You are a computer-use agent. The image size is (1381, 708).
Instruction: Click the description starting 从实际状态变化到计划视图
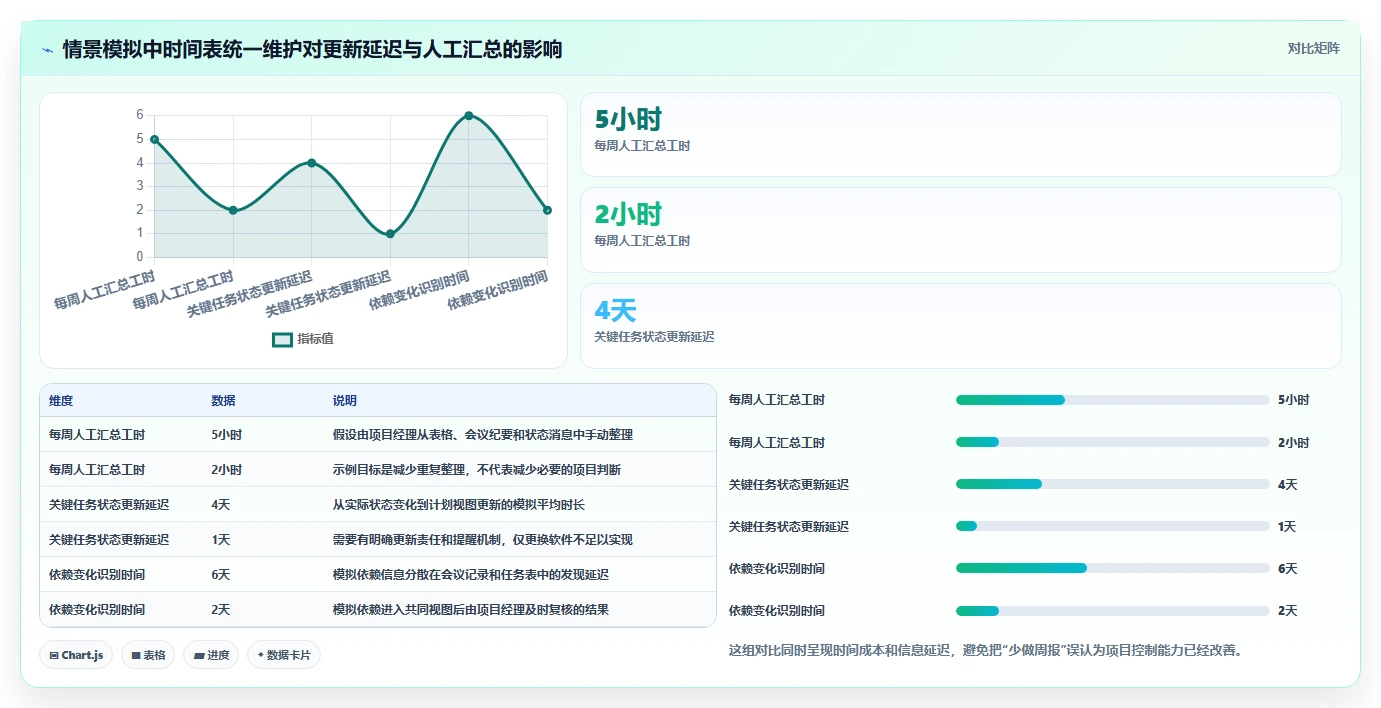pyautogui.click(x=459, y=505)
